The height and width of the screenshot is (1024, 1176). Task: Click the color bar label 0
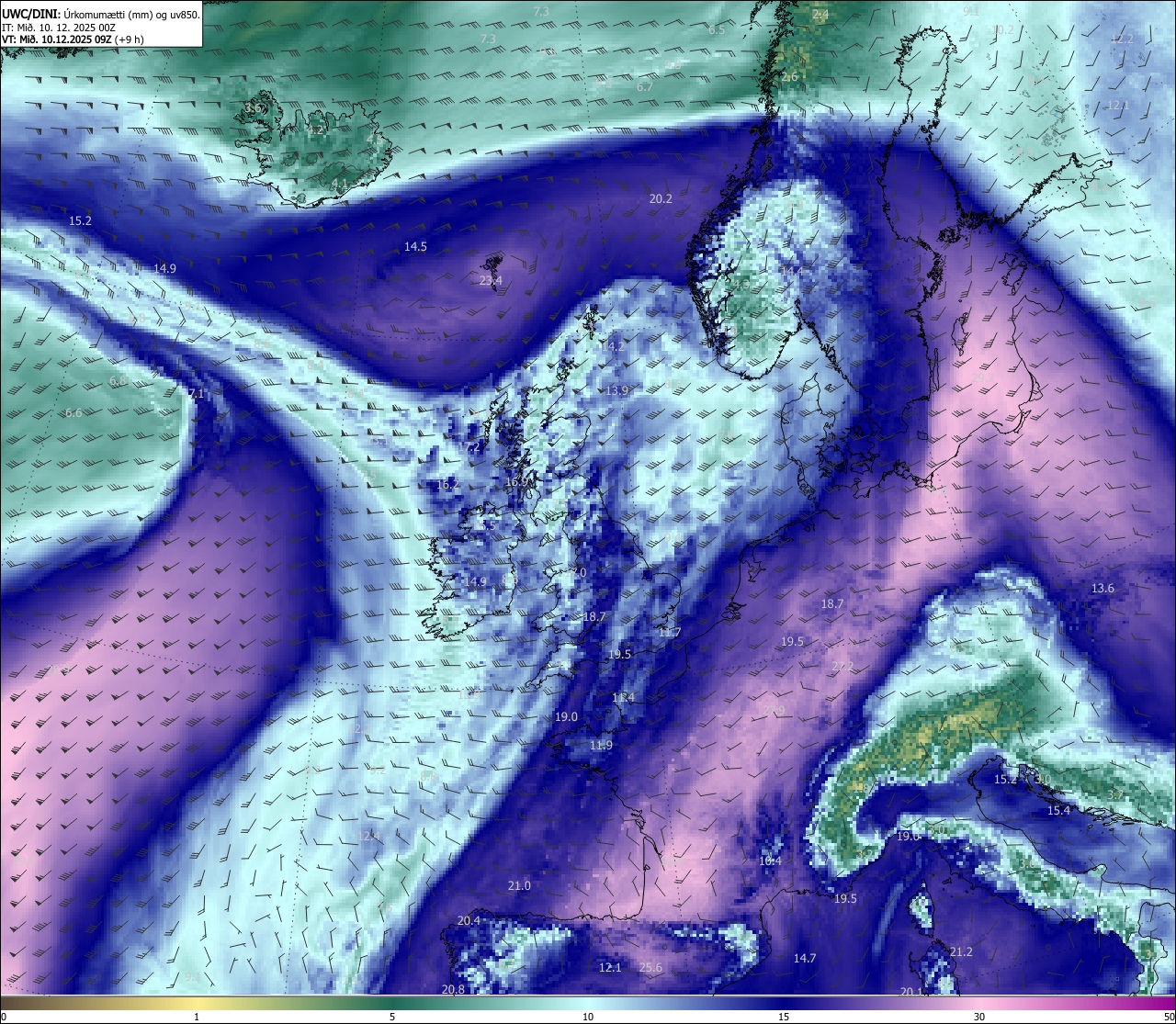click(x=3, y=1017)
